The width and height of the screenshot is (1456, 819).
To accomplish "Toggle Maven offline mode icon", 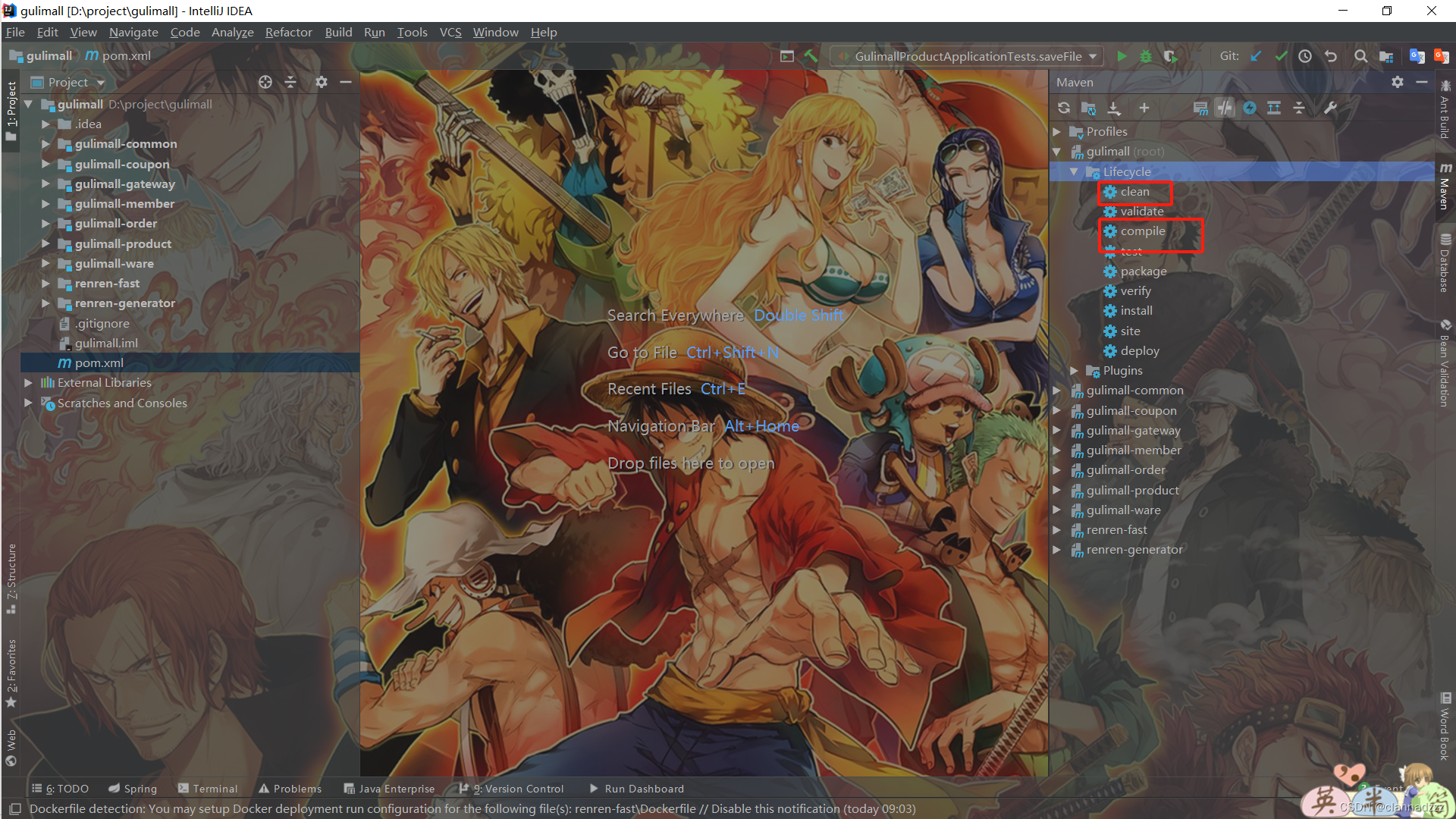I will tap(1225, 108).
